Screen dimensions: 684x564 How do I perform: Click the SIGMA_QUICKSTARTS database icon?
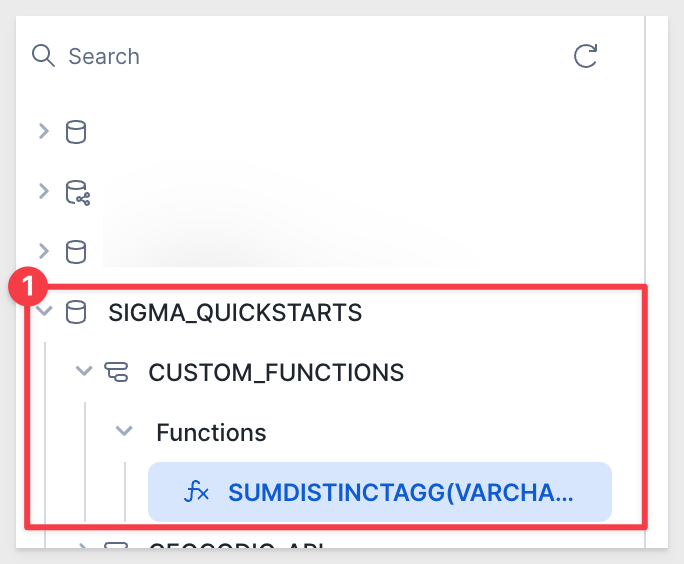pos(76,312)
